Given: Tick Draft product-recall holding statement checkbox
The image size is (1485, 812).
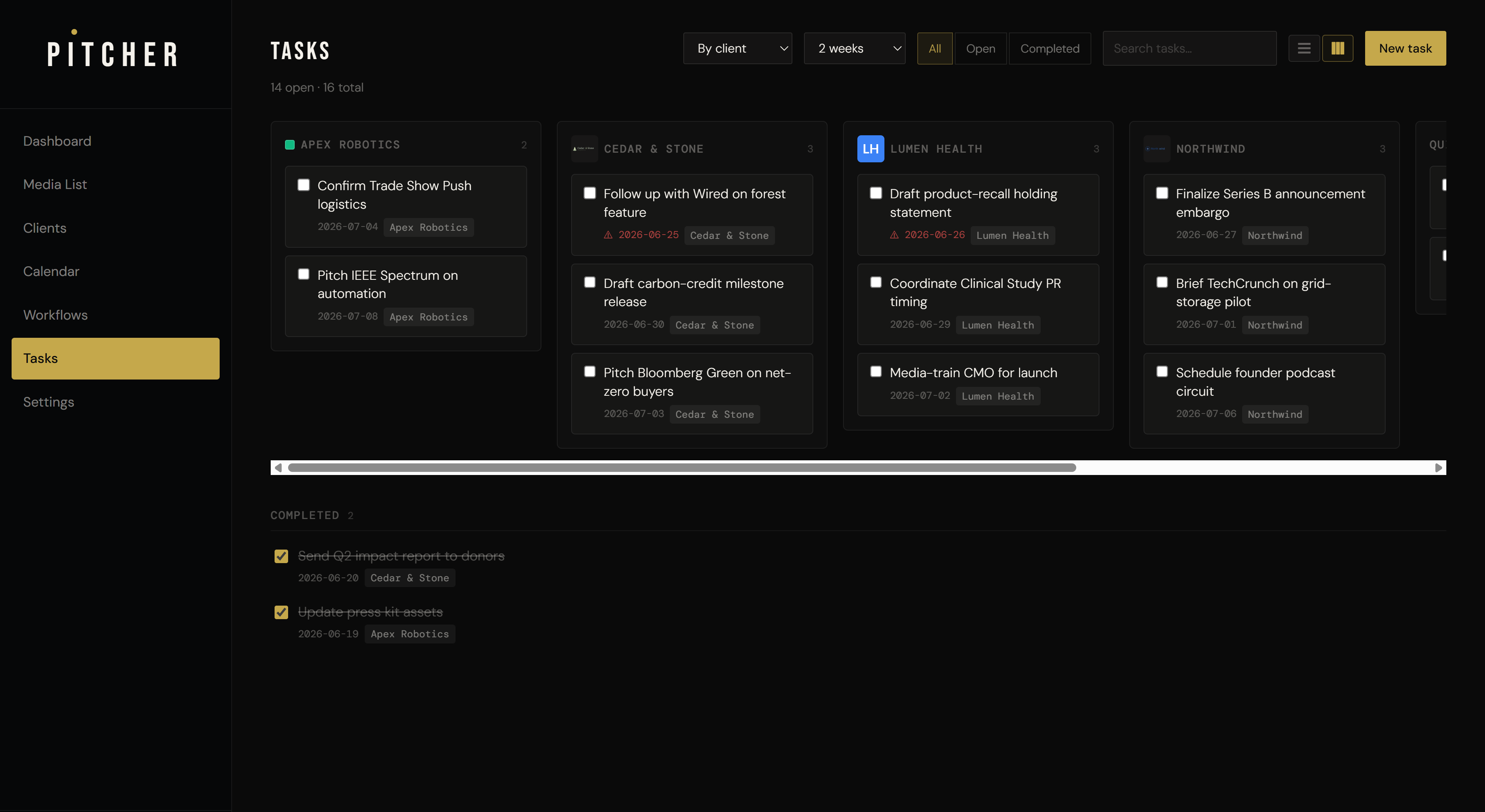Looking at the screenshot, I should [x=876, y=192].
